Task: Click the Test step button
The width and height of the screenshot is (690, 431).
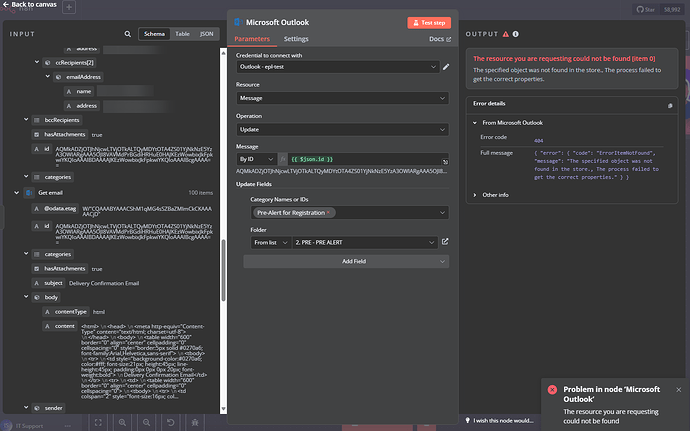Action: 429,22
